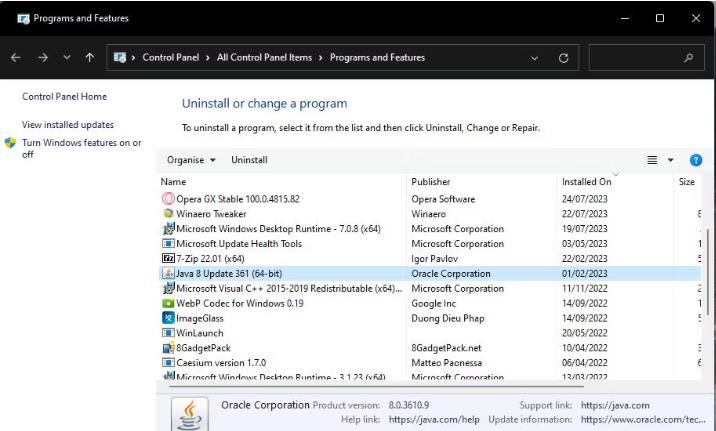Image resolution: width=716 pixels, height=431 pixels.
Task: Select Opera GX Stable 100.0.4815.82 entry
Action: coord(238,199)
